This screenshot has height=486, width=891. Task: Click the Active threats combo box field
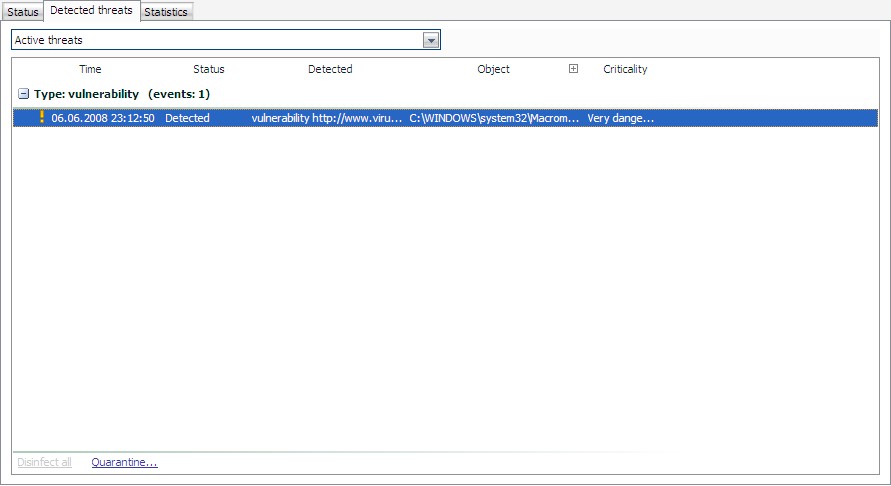point(226,40)
